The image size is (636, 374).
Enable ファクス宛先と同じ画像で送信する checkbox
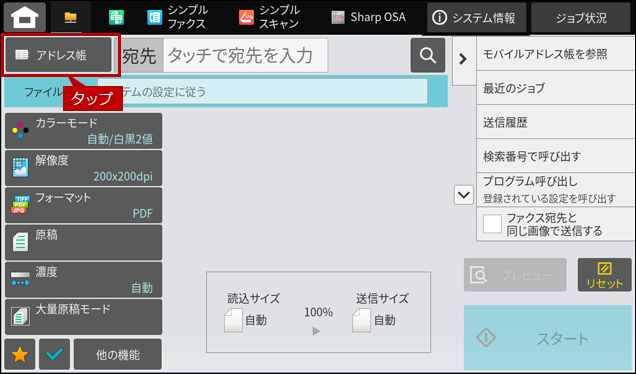coord(492,224)
